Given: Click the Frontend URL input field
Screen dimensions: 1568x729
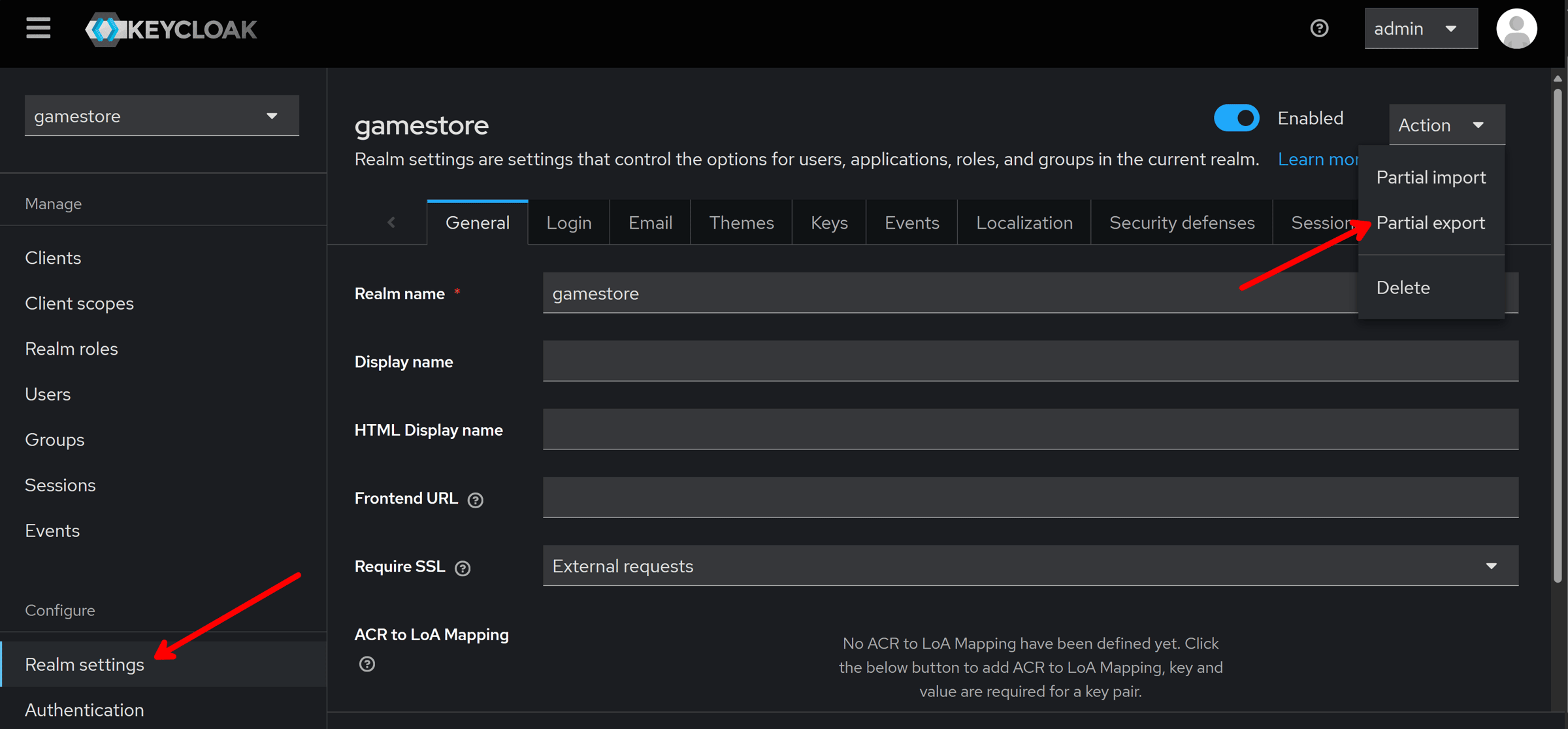Looking at the screenshot, I should tap(1030, 498).
